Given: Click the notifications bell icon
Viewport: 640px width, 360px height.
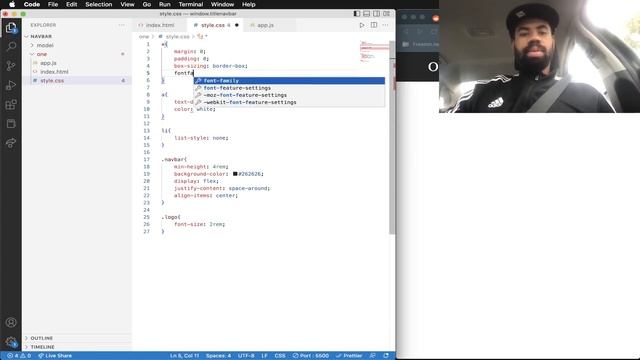Looking at the screenshot, I should click(x=386, y=356).
